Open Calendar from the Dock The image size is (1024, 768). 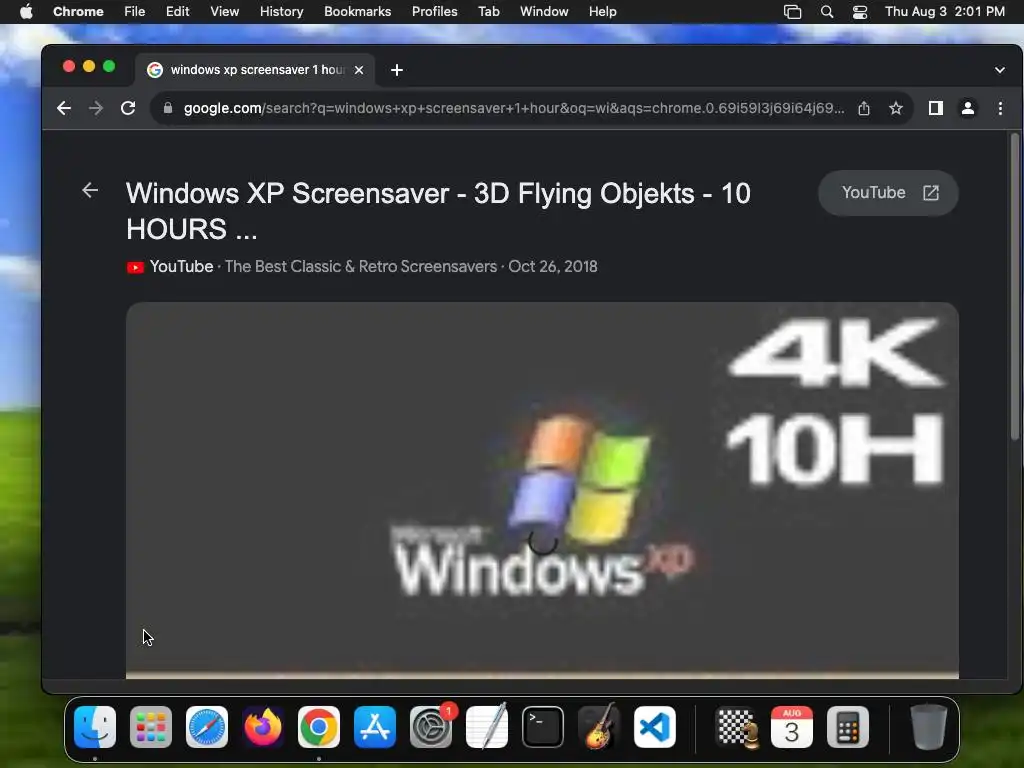(x=792, y=727)
